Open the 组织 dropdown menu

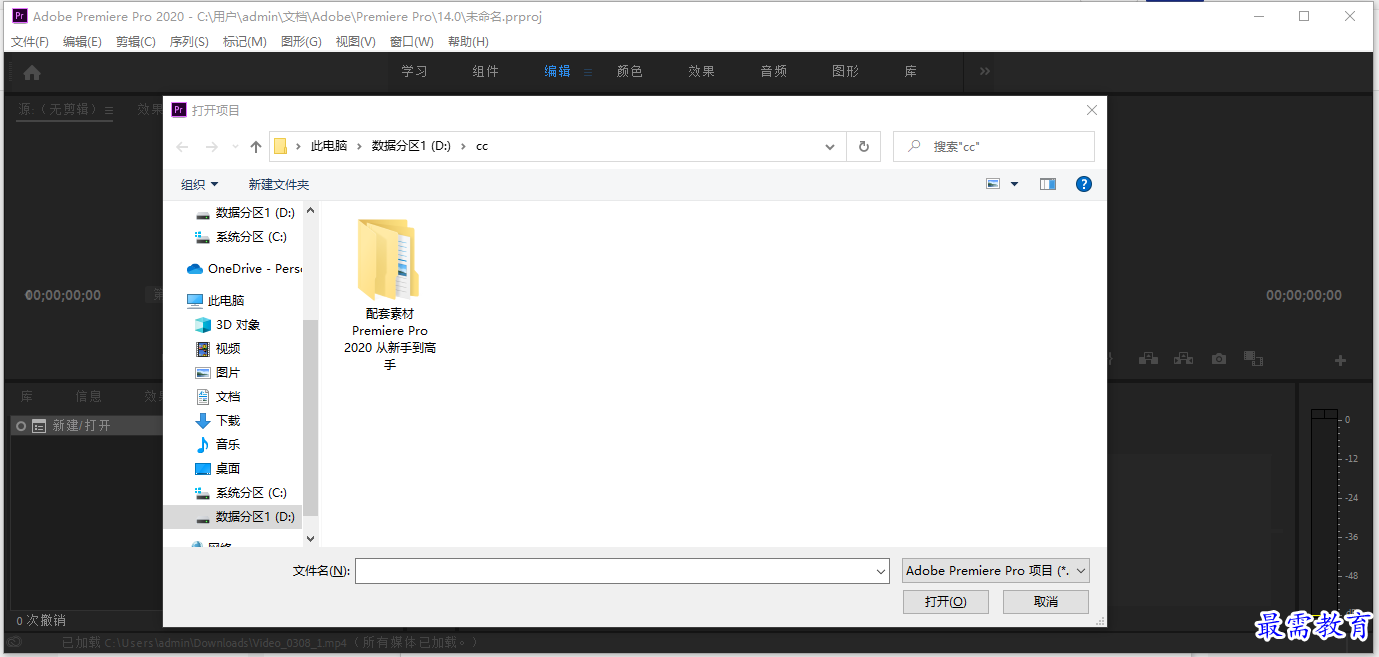pos(199,184)
